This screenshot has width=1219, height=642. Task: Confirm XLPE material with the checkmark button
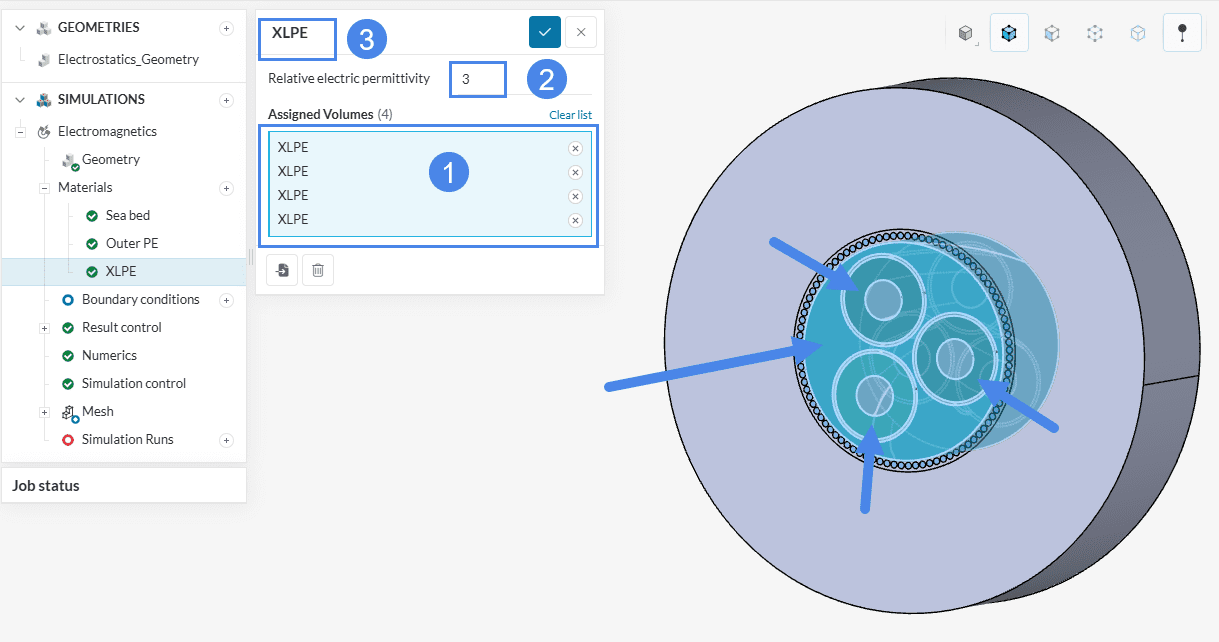click(545, 32)
